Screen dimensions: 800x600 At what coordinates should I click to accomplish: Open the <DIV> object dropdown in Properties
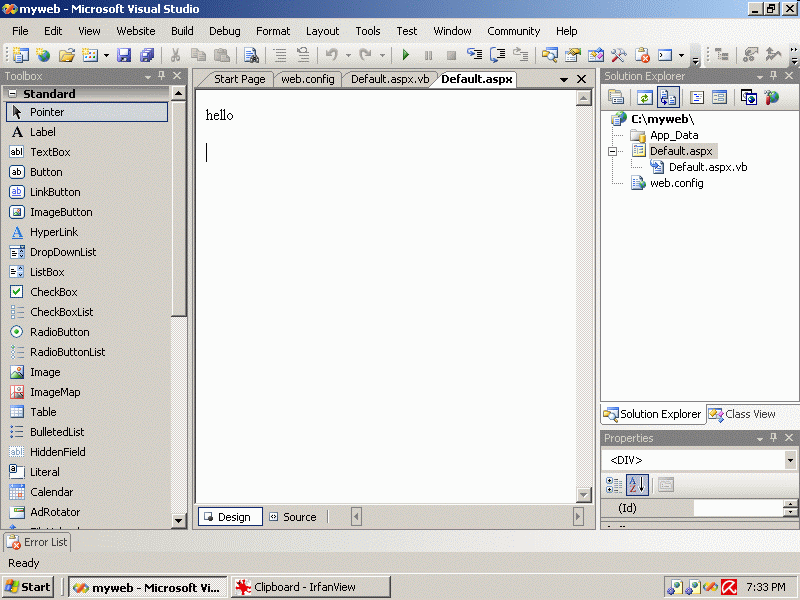click(790, 460)
